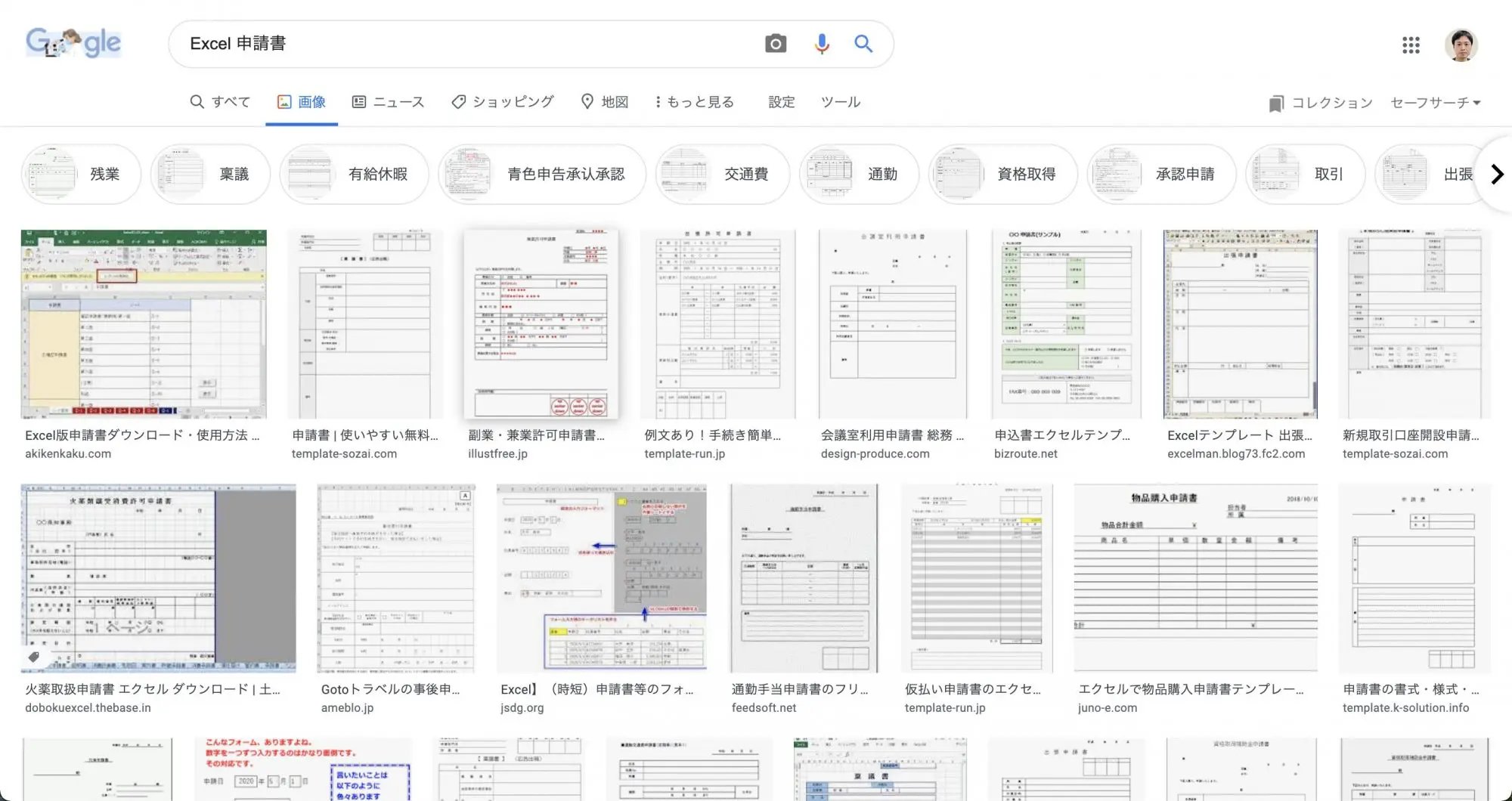Filter results by 出張 chip
Image resolution: width=1512 pixels, height=801 pixels.
point(1429,174)
